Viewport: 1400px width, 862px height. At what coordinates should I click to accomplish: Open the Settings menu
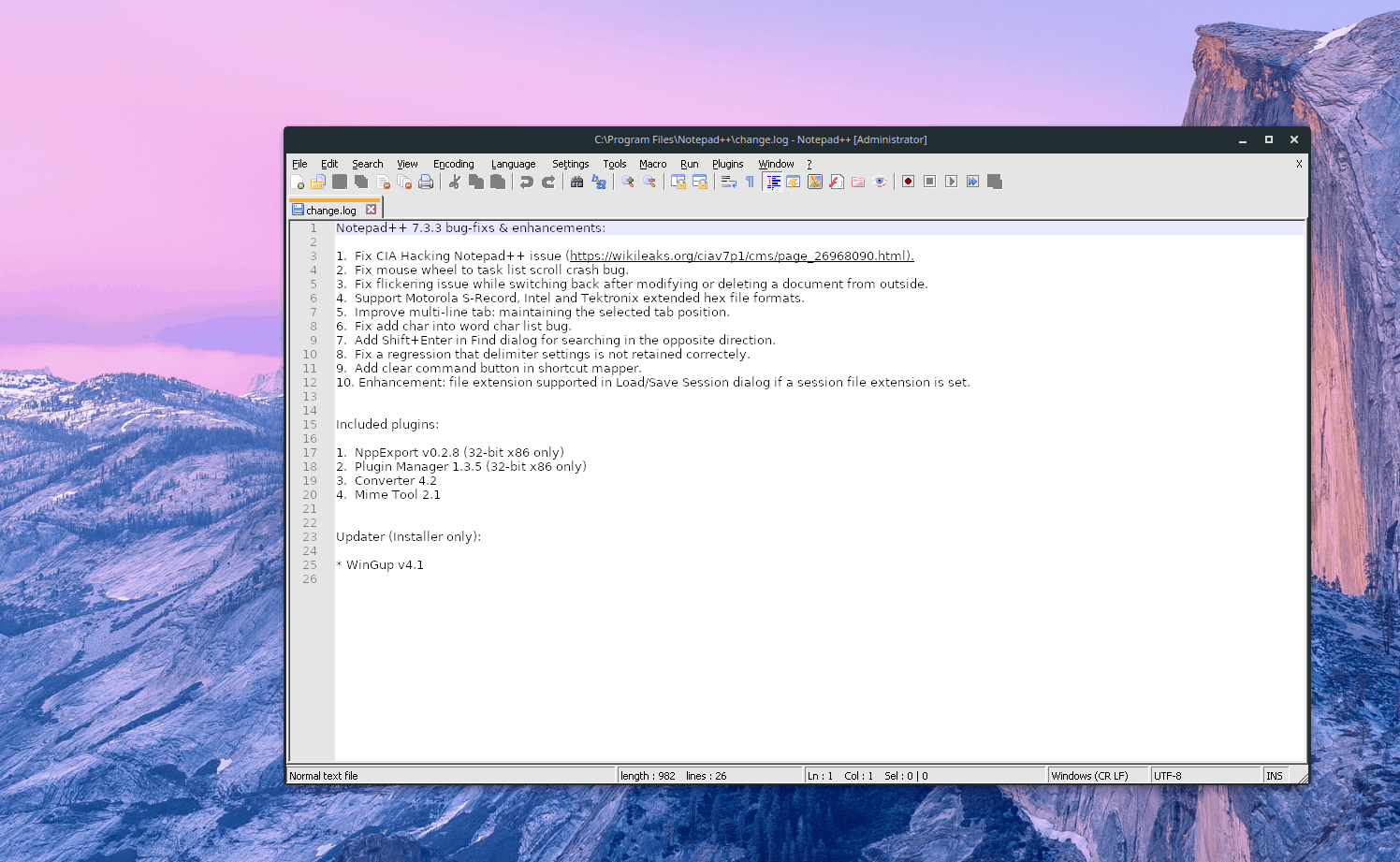click(x=570, y=164)
